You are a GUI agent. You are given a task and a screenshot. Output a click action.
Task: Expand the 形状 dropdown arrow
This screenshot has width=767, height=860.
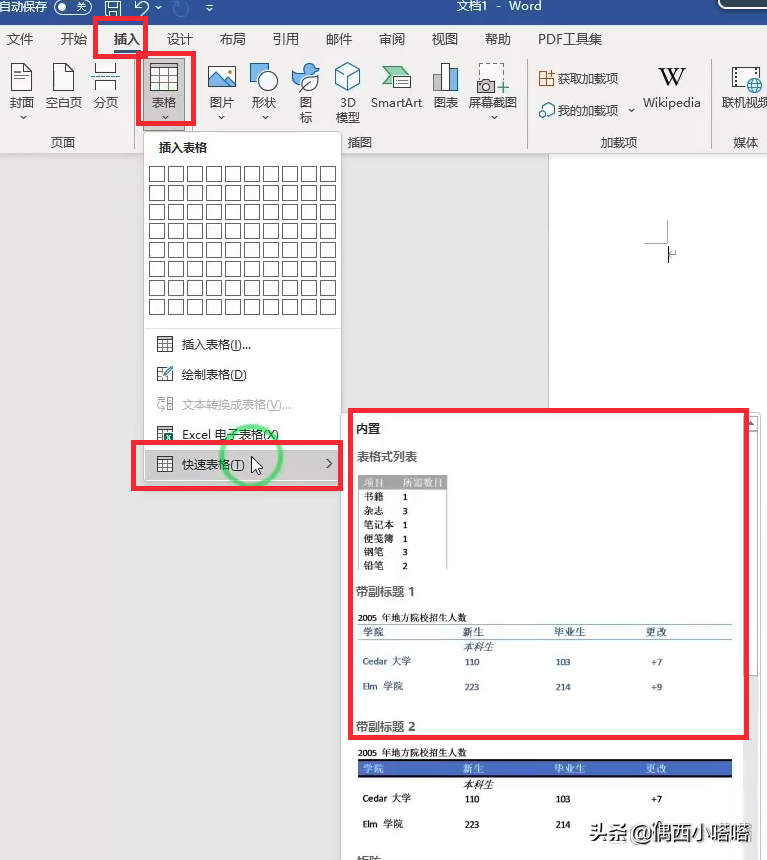[x=265, y=117]
